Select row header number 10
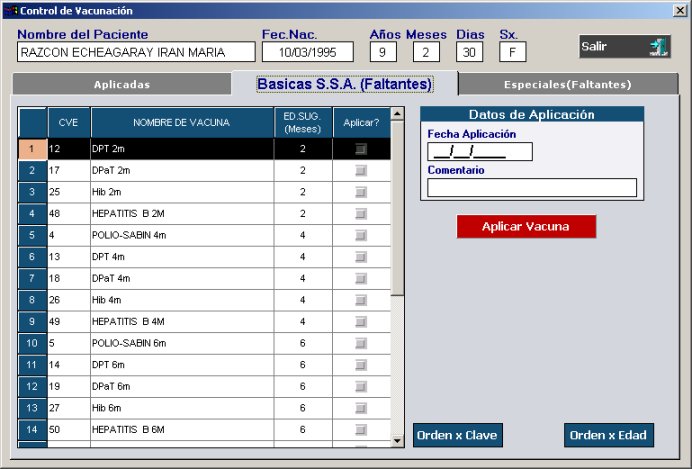Image resolution: width=692 pixels, height=469 pixels. (32, 343)
